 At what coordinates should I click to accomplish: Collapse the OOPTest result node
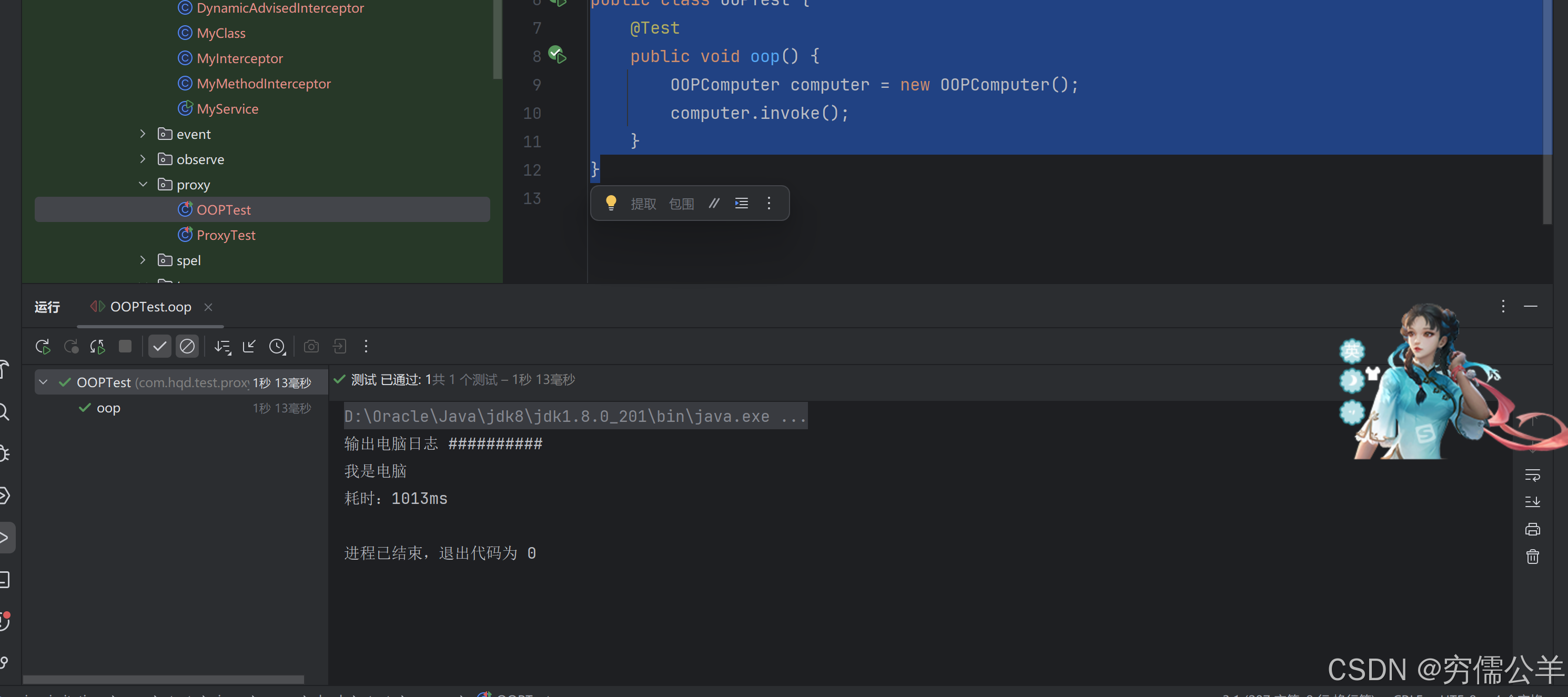[43, 382]
